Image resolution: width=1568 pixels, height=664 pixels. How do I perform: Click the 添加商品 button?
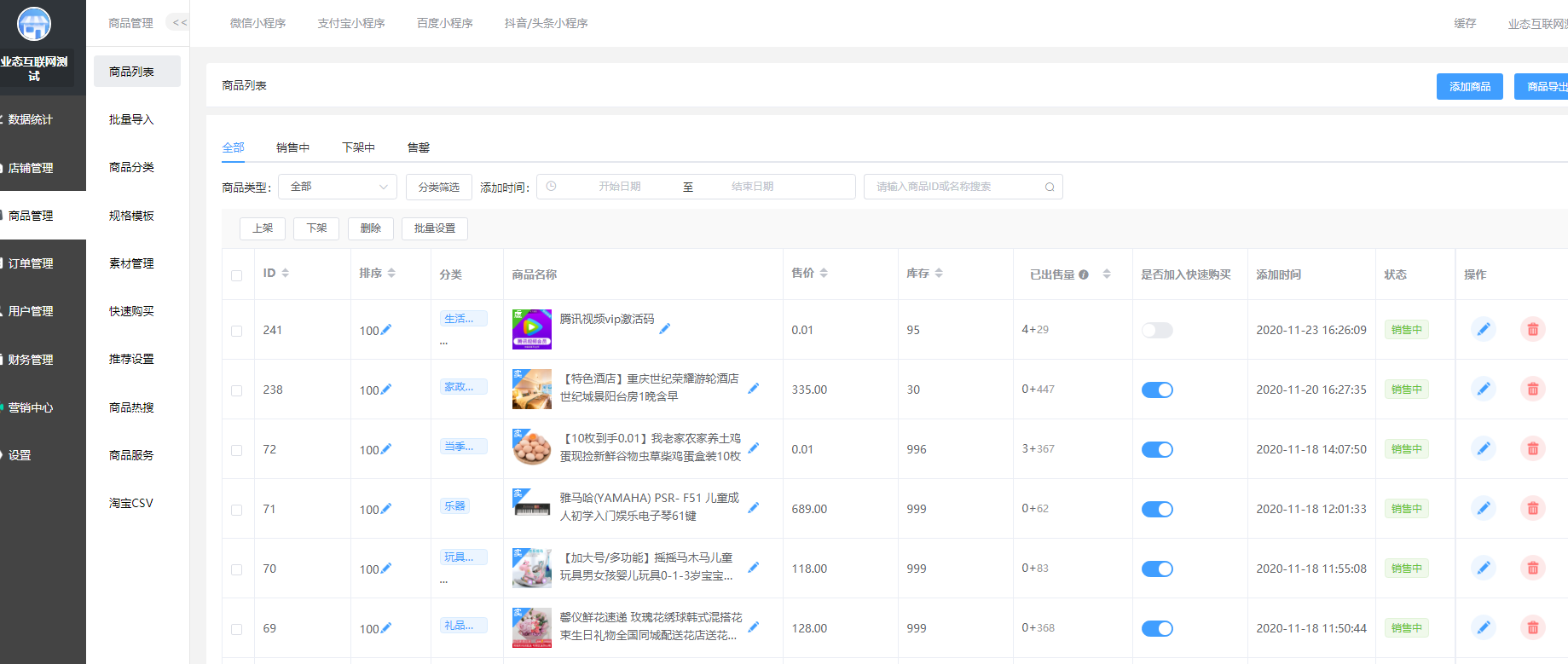pos(1469,86)
